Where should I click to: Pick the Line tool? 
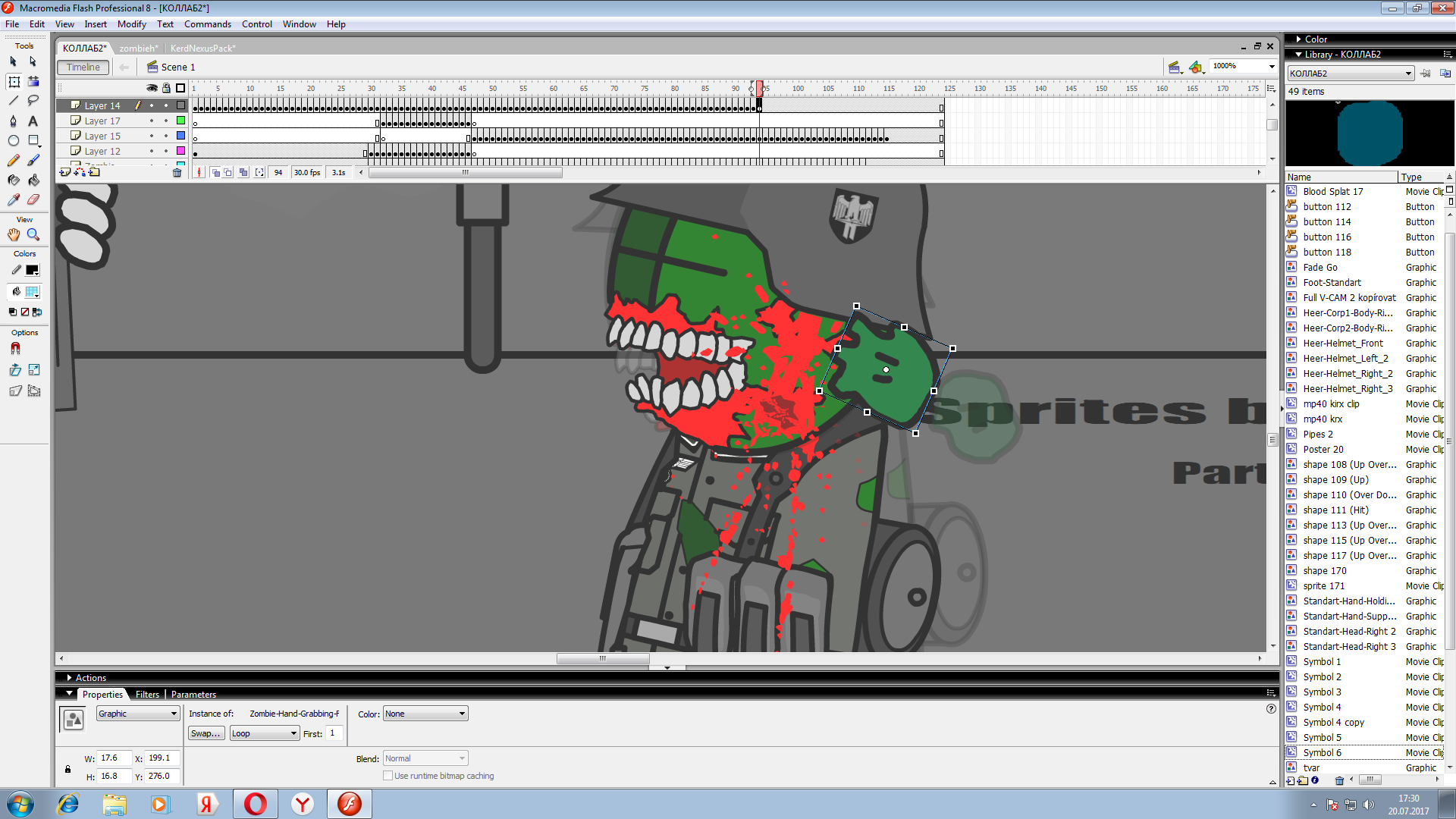click(13, 101)
